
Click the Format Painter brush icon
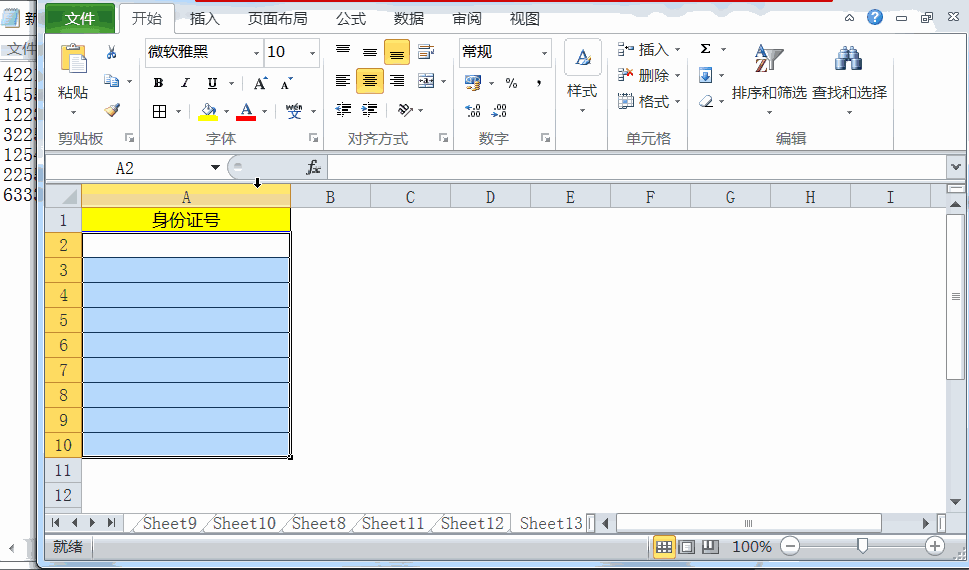(x=112, y=110)
